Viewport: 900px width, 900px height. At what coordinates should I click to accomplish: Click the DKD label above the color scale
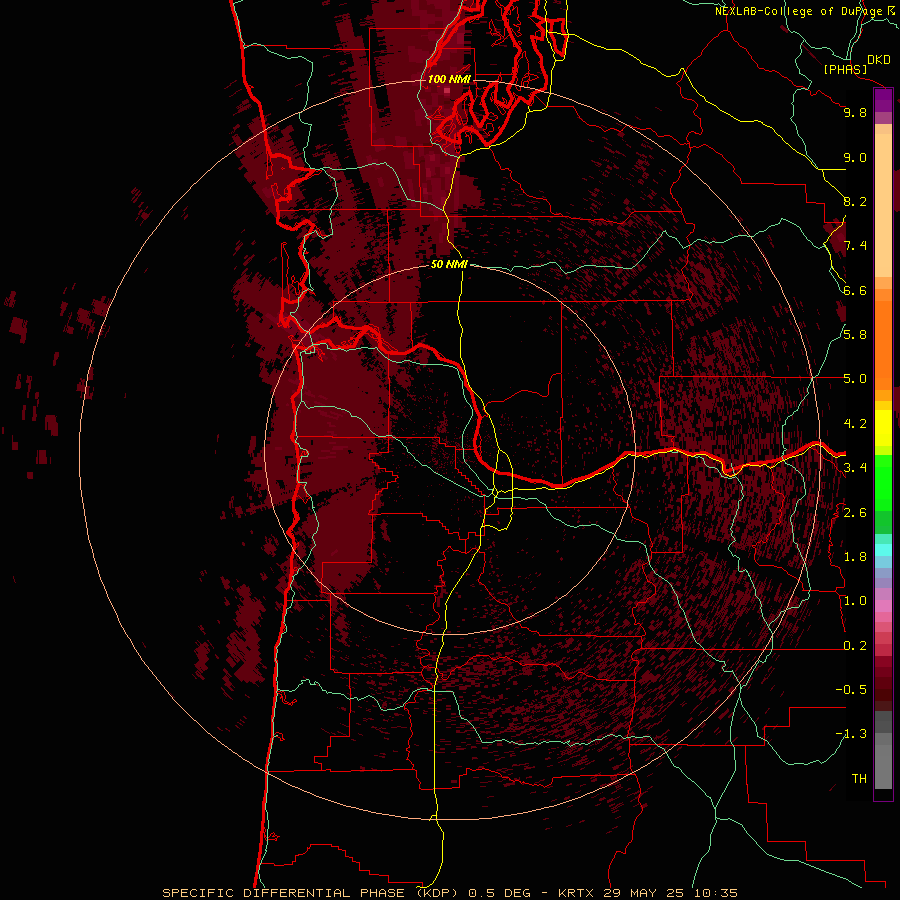coord(879,60)
